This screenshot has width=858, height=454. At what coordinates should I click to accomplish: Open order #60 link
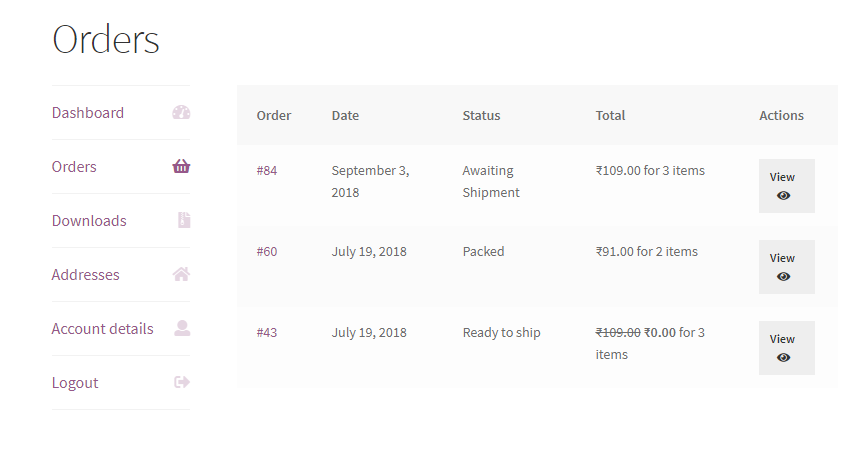[267, 252]
